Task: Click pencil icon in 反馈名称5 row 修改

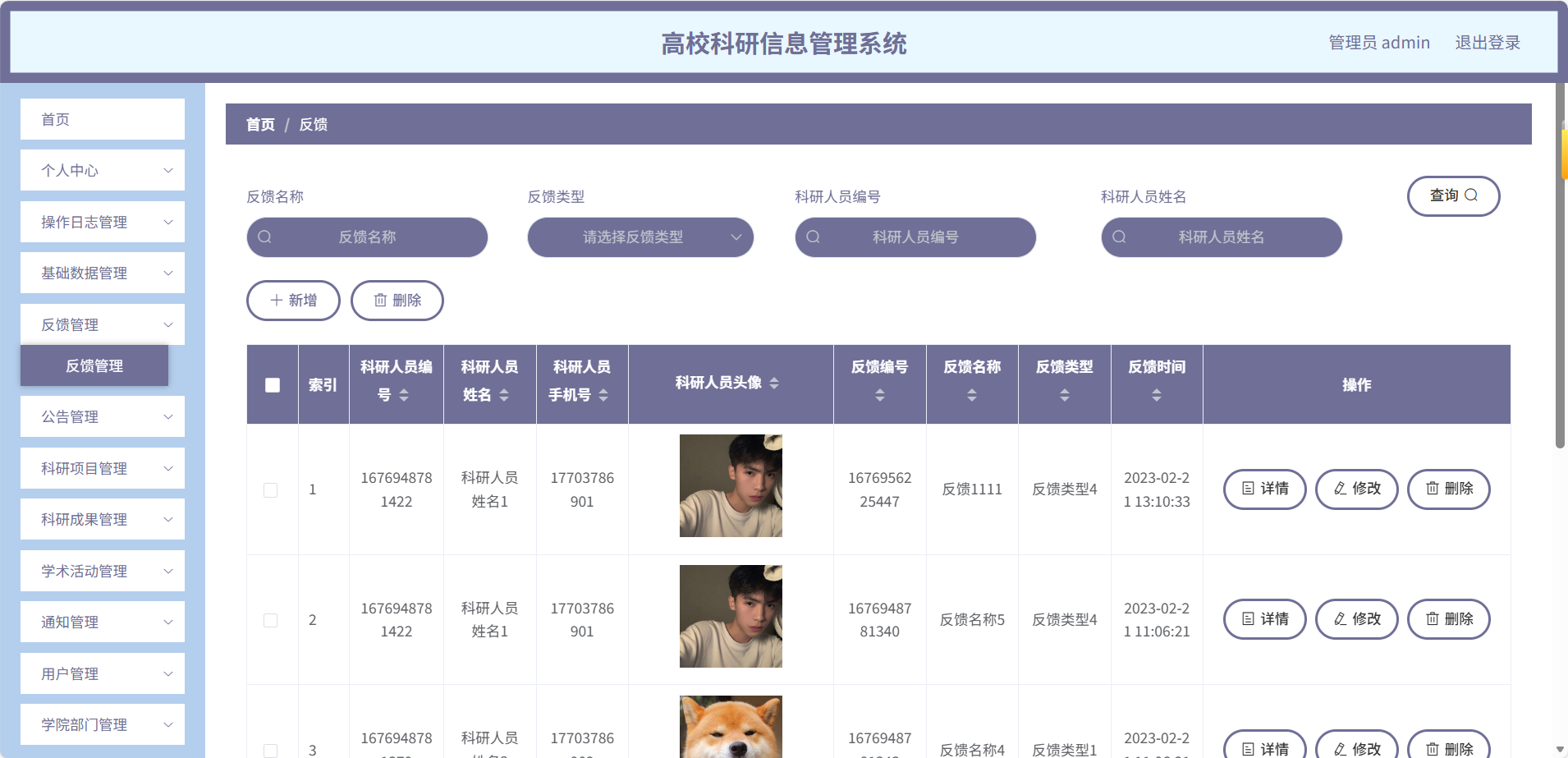Action: point(1340,619)
